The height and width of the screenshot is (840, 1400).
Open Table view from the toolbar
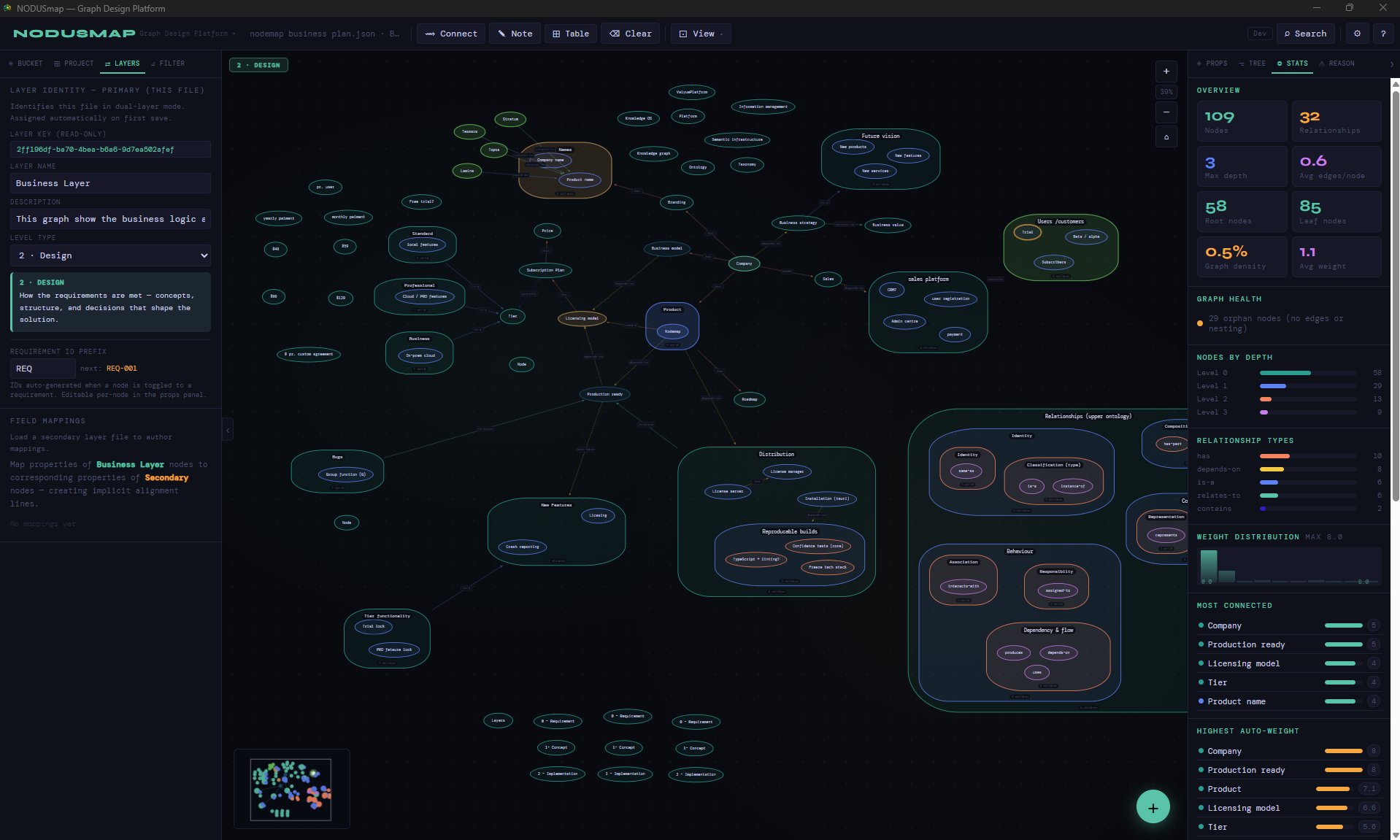570,34
